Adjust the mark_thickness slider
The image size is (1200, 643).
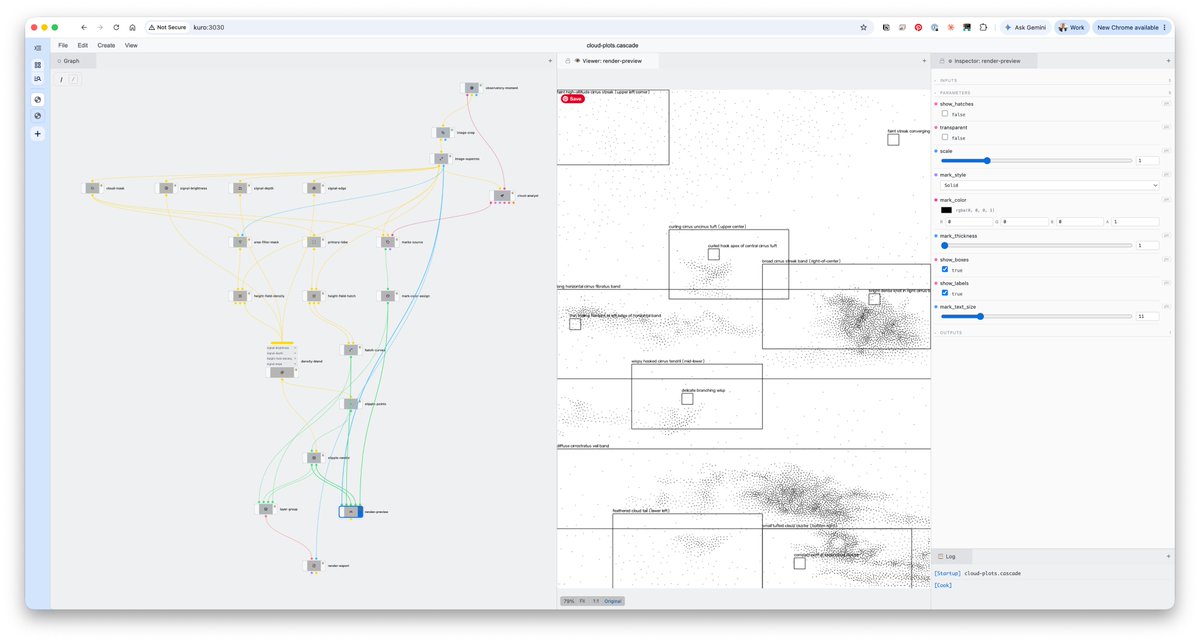(x=1036, y=245)
